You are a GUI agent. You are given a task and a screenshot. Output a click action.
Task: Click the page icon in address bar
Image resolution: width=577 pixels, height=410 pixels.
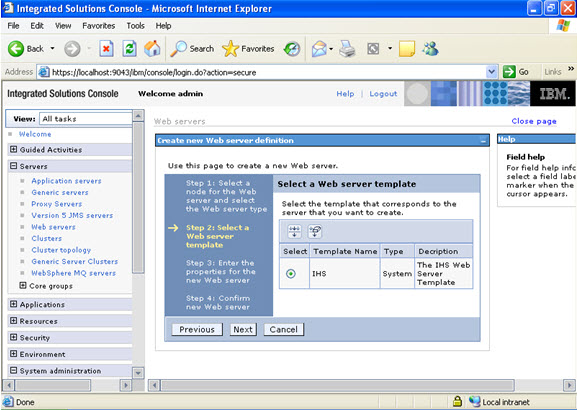[x=44, y=72]
